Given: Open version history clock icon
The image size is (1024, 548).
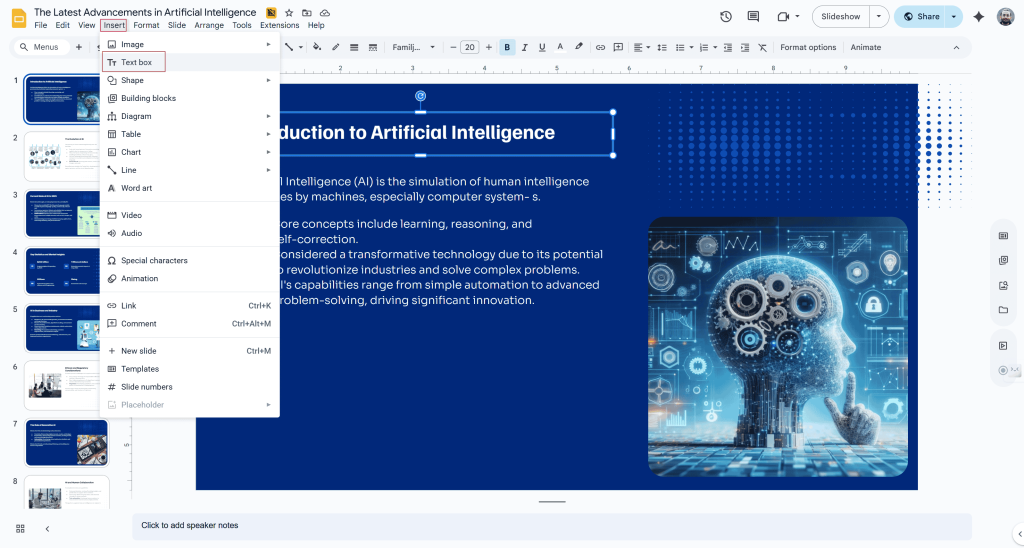Looking at the screenshot, I should (725, 16).
